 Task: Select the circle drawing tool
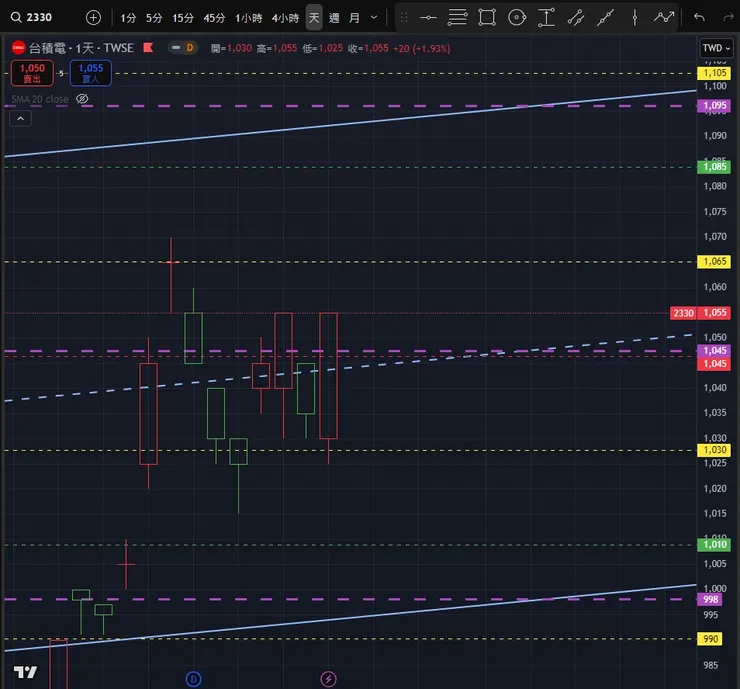click(517, 18)
